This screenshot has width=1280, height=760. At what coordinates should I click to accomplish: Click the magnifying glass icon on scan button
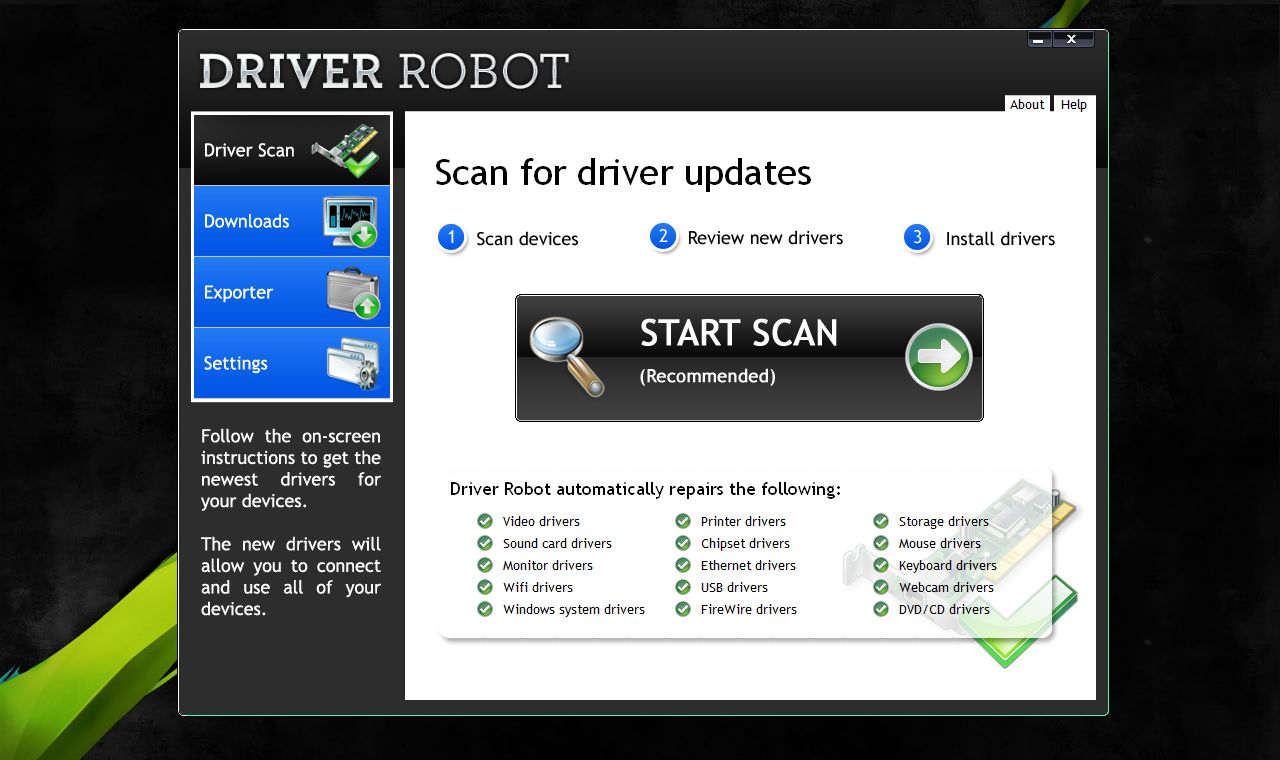click(568, 356)
